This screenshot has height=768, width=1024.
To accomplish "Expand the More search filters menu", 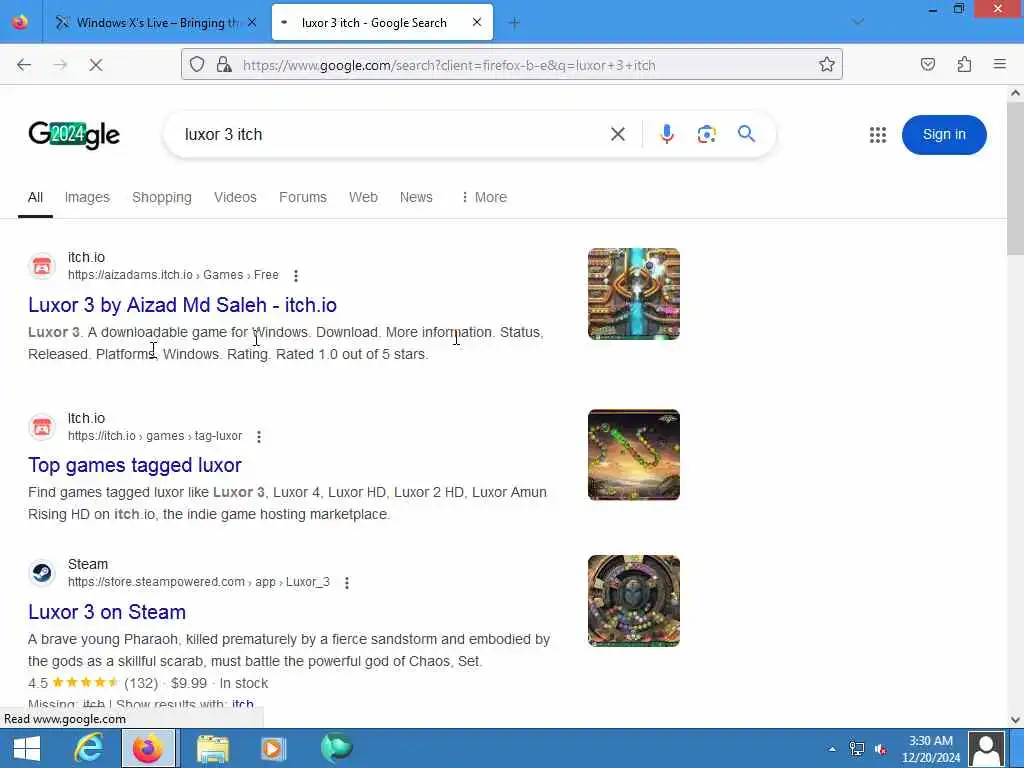I will (x=484, y=197).
